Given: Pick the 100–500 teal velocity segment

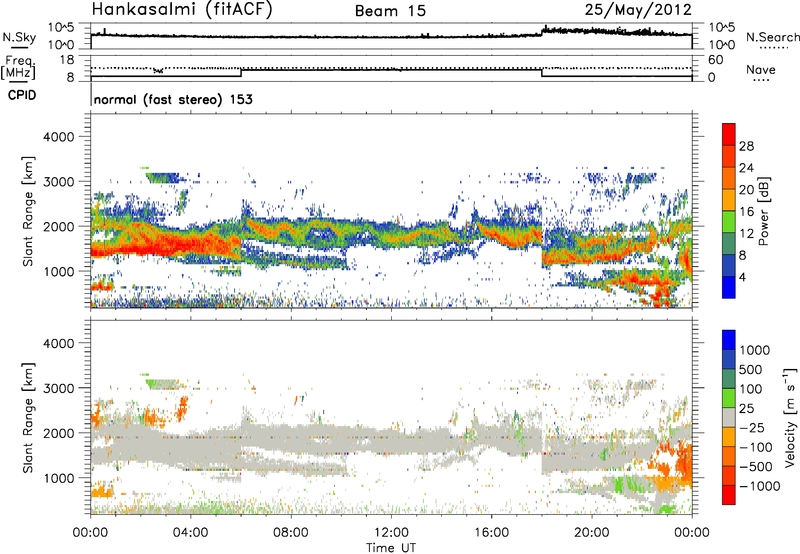Looking at the screenshot, I should pos(729,379).
